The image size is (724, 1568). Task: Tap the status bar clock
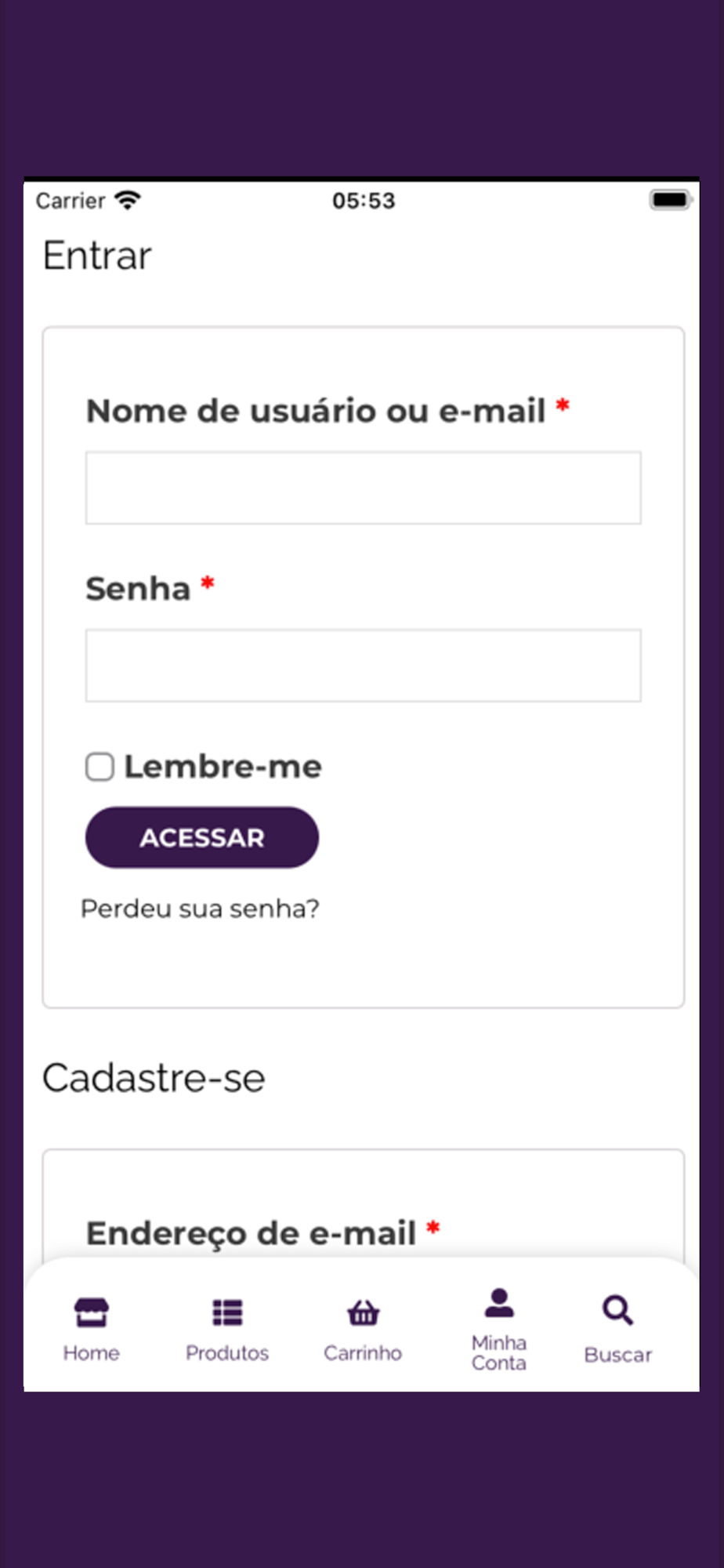click(x=364, y=201)
